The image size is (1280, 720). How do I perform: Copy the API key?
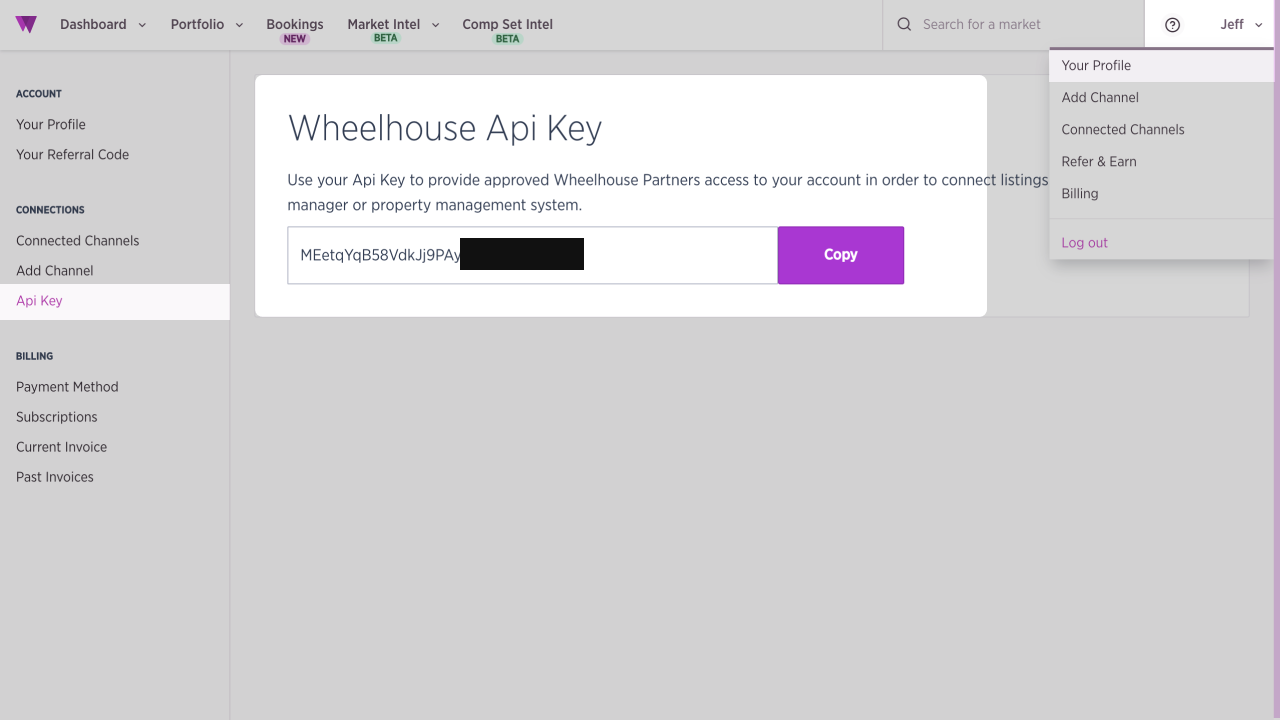pyautogui.click(x=840, y=255)
